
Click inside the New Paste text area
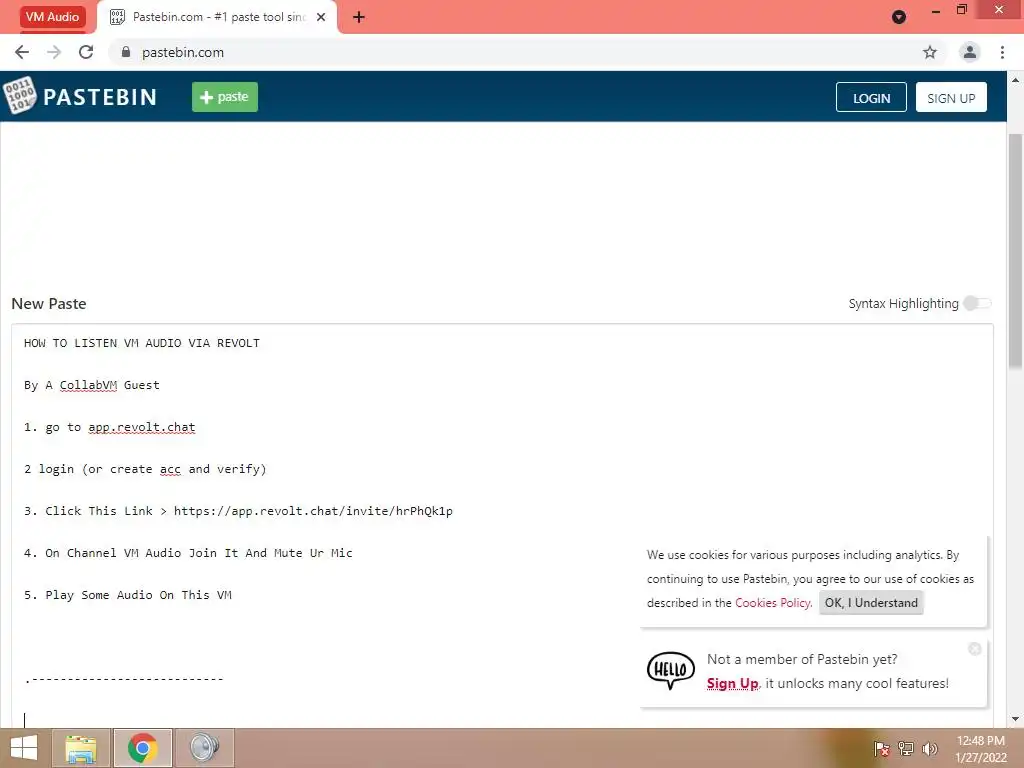tap(502, 526)
